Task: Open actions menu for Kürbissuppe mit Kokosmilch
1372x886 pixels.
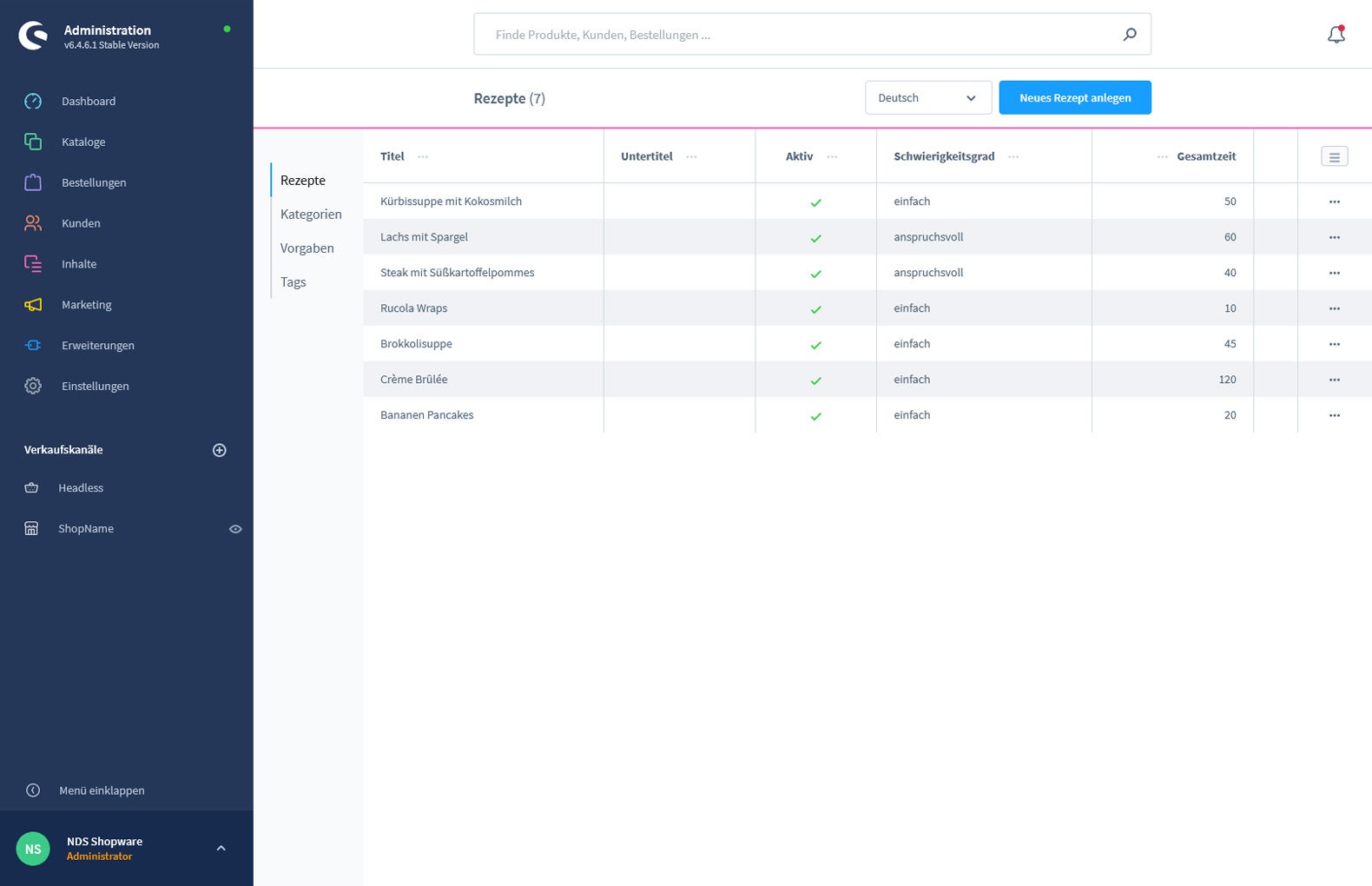Action: pyautogui.click(x=1335, y=202)
